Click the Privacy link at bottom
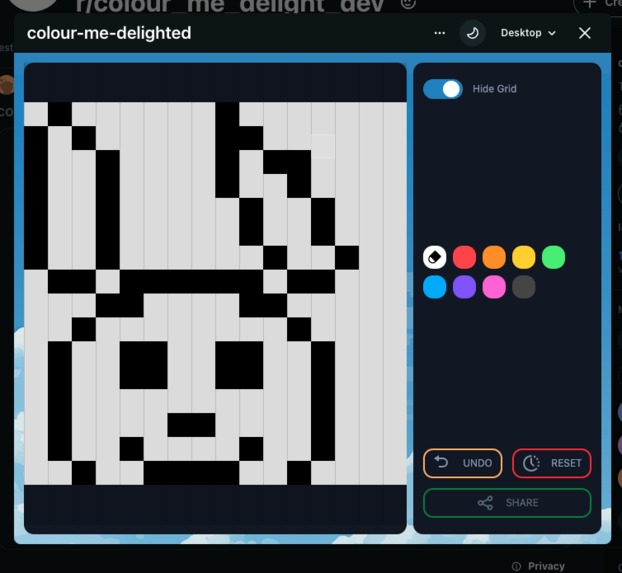This screenshot has width=622, height=573. point(546,566)
